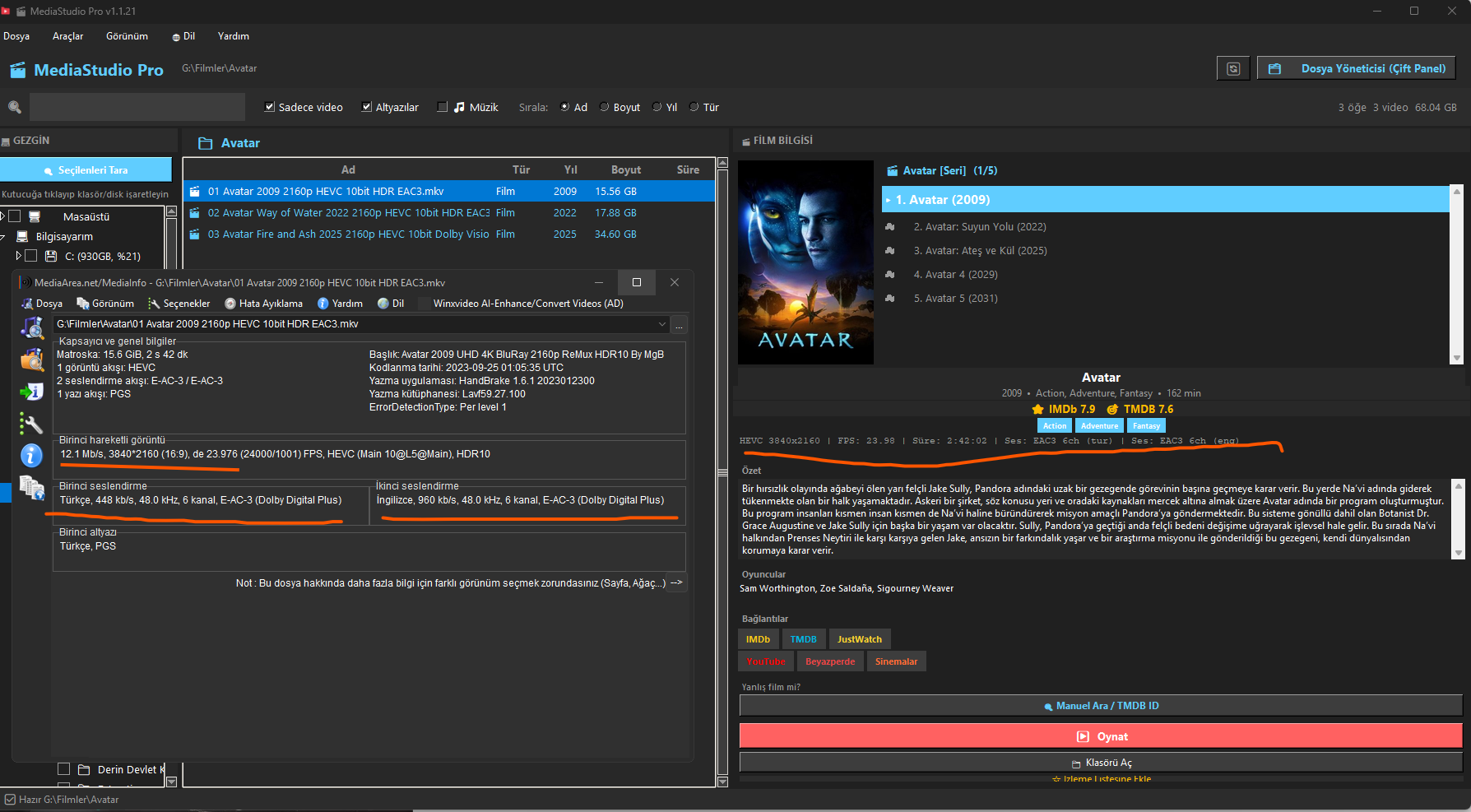Open the MediaInfo file path dropdown
This screenshot has width=1471, height=812.
coord(662,324)
